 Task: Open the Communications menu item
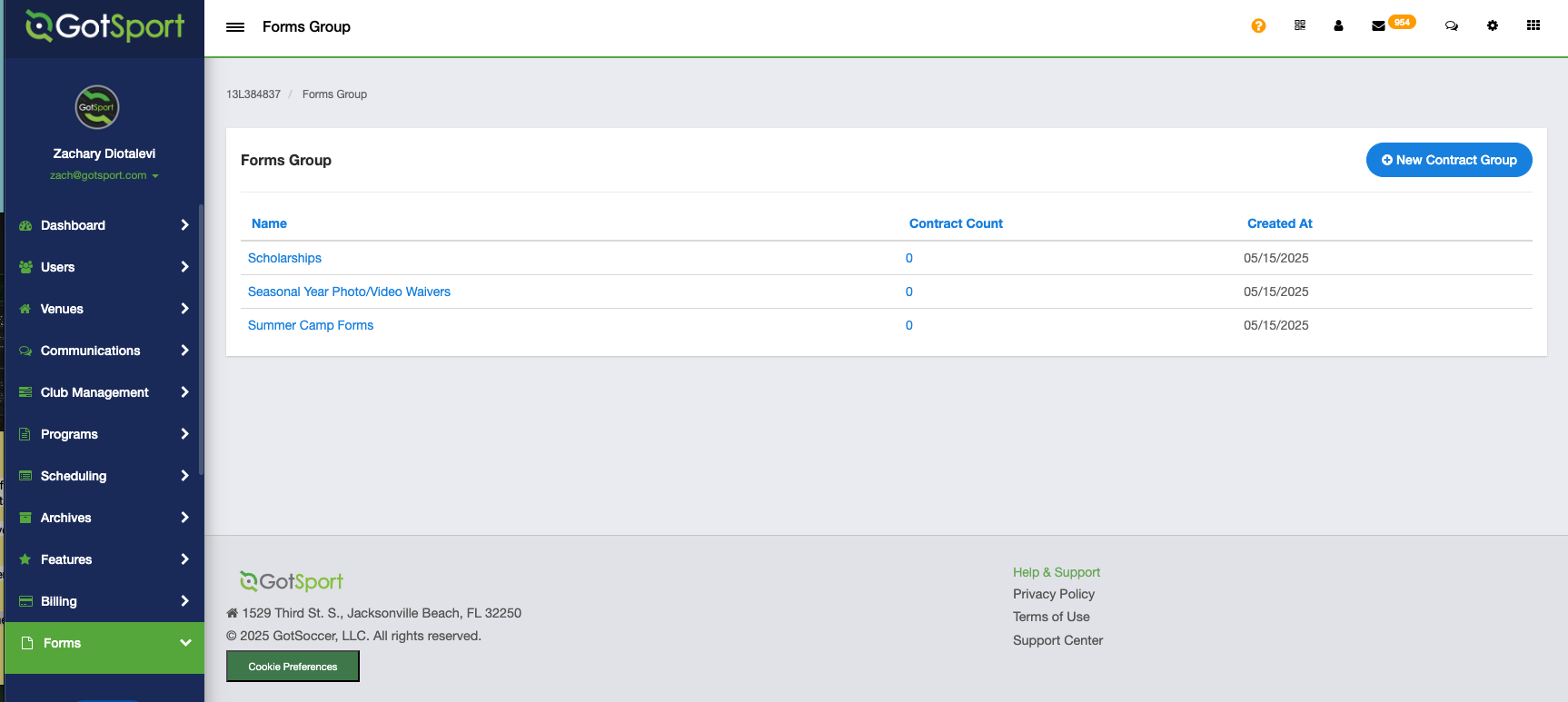[x=104, y=351]
